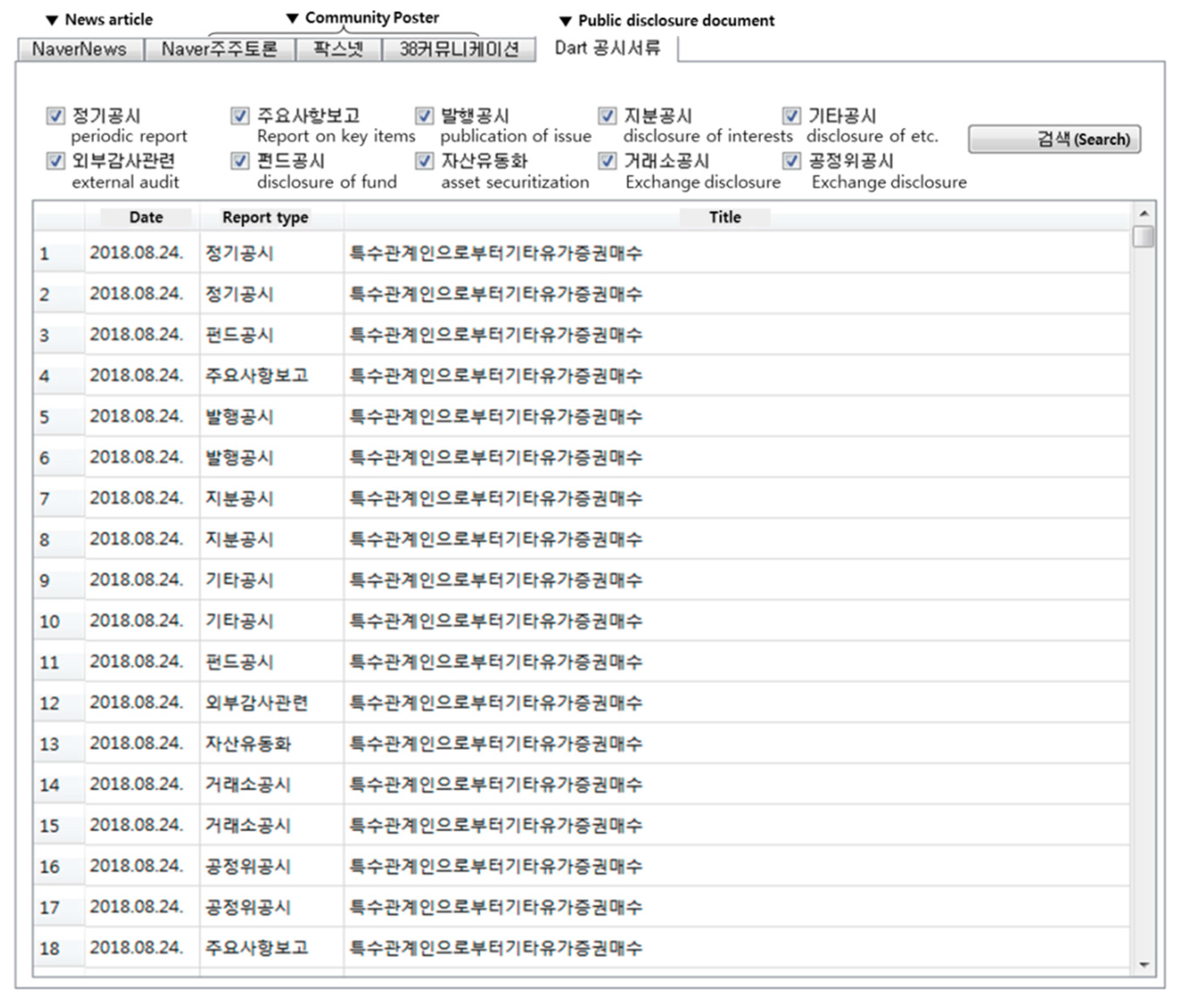
Task: Toggle the 기타공시 disclosure of etc. checkbox
Action: (792, 116)
